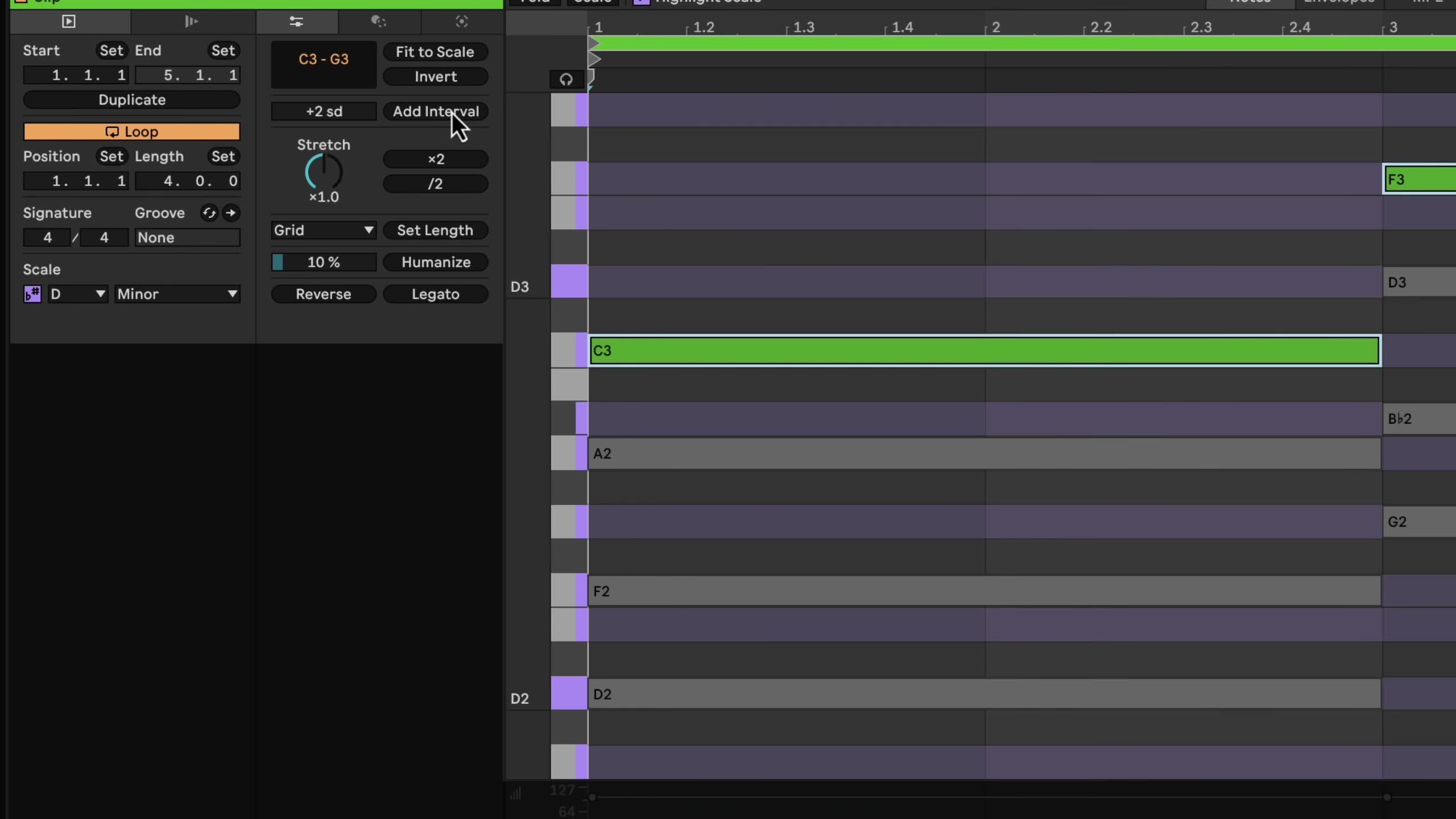Select the D3 note in bar 3
The image size is (1456, 819).
[x=1420, y=282]
